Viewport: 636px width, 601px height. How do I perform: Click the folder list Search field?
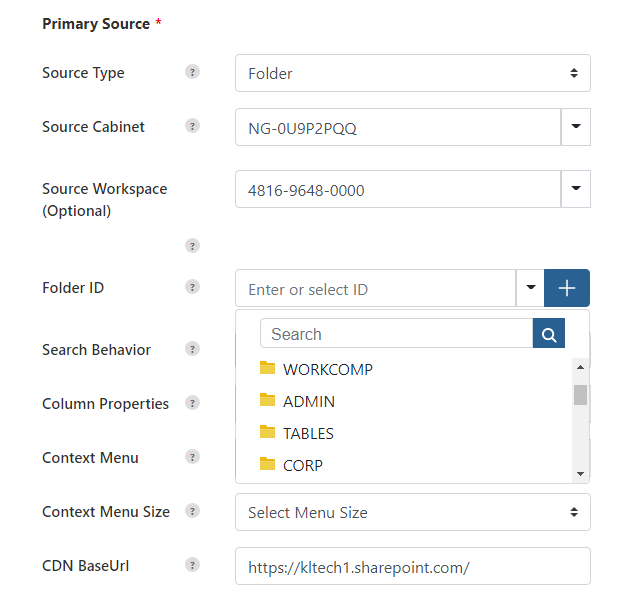396,333
